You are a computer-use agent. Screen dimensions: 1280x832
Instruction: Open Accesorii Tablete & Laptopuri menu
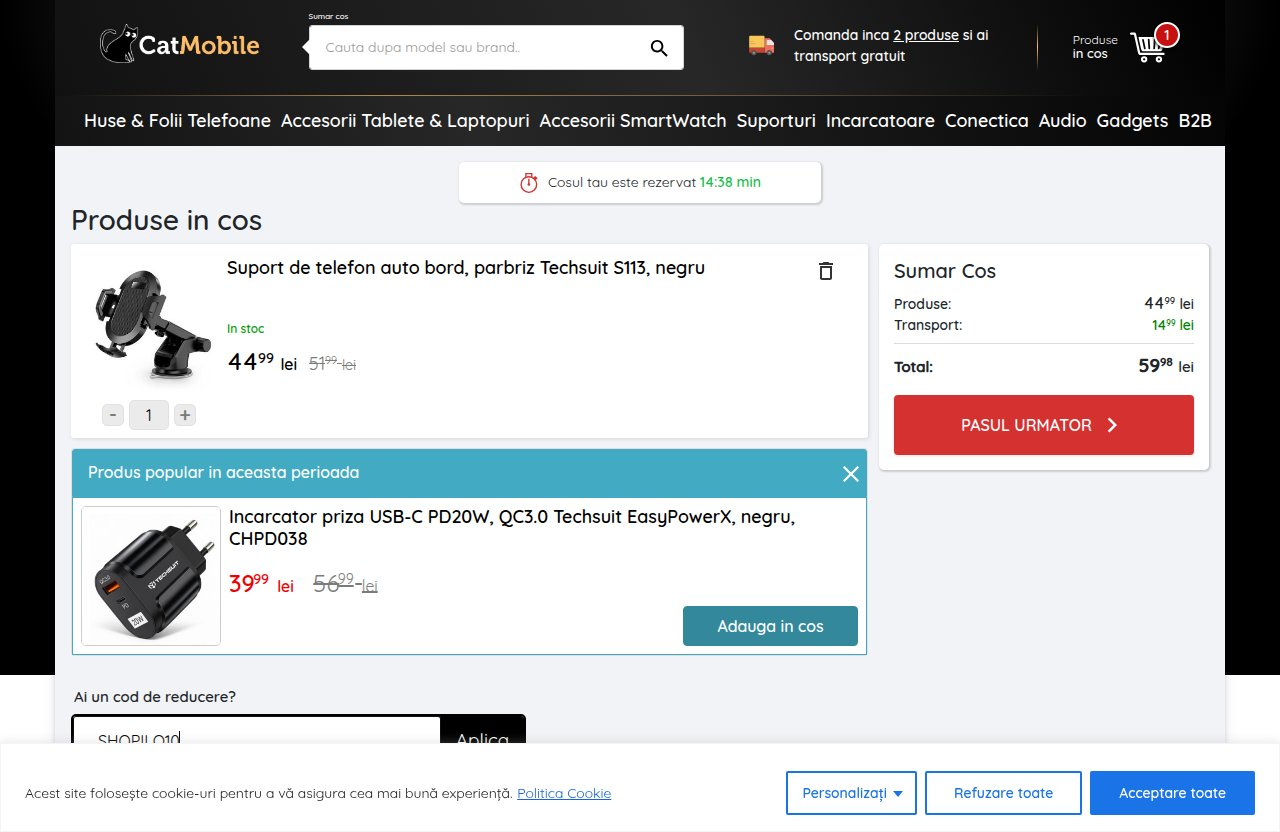405,121
